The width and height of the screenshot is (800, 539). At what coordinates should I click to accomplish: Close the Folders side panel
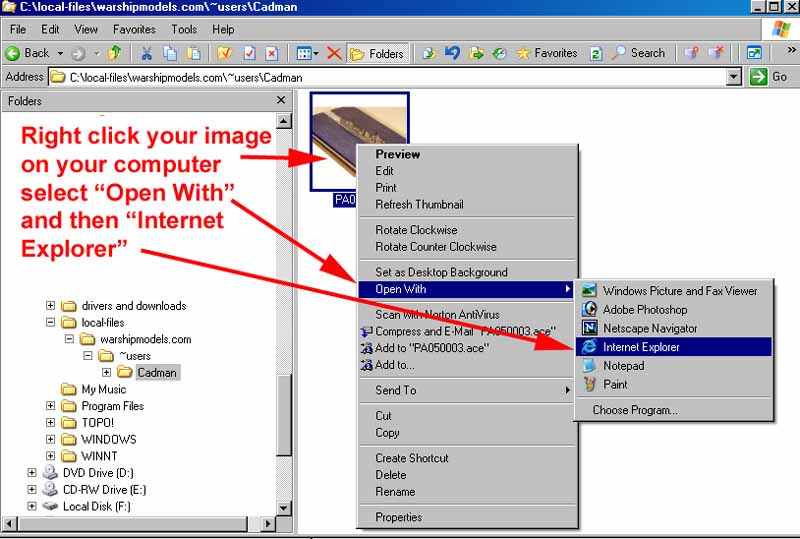pos(281,100)
